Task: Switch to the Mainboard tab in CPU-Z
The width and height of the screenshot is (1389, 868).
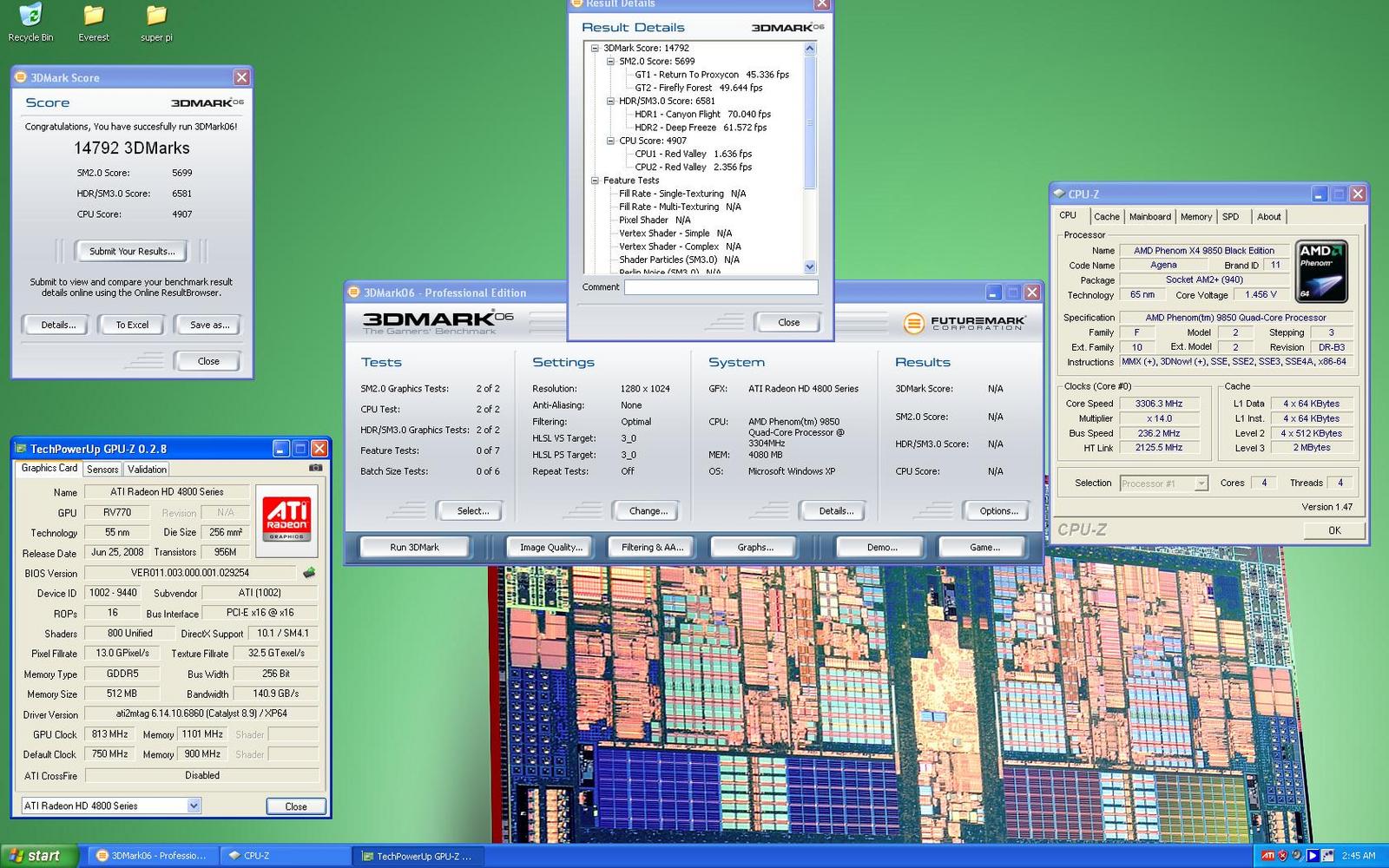Action: tap(1150, 217)
